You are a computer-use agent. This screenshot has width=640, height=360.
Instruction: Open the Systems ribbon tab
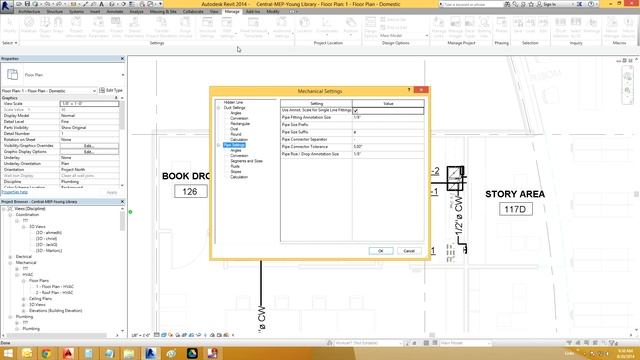coord(76,11)
